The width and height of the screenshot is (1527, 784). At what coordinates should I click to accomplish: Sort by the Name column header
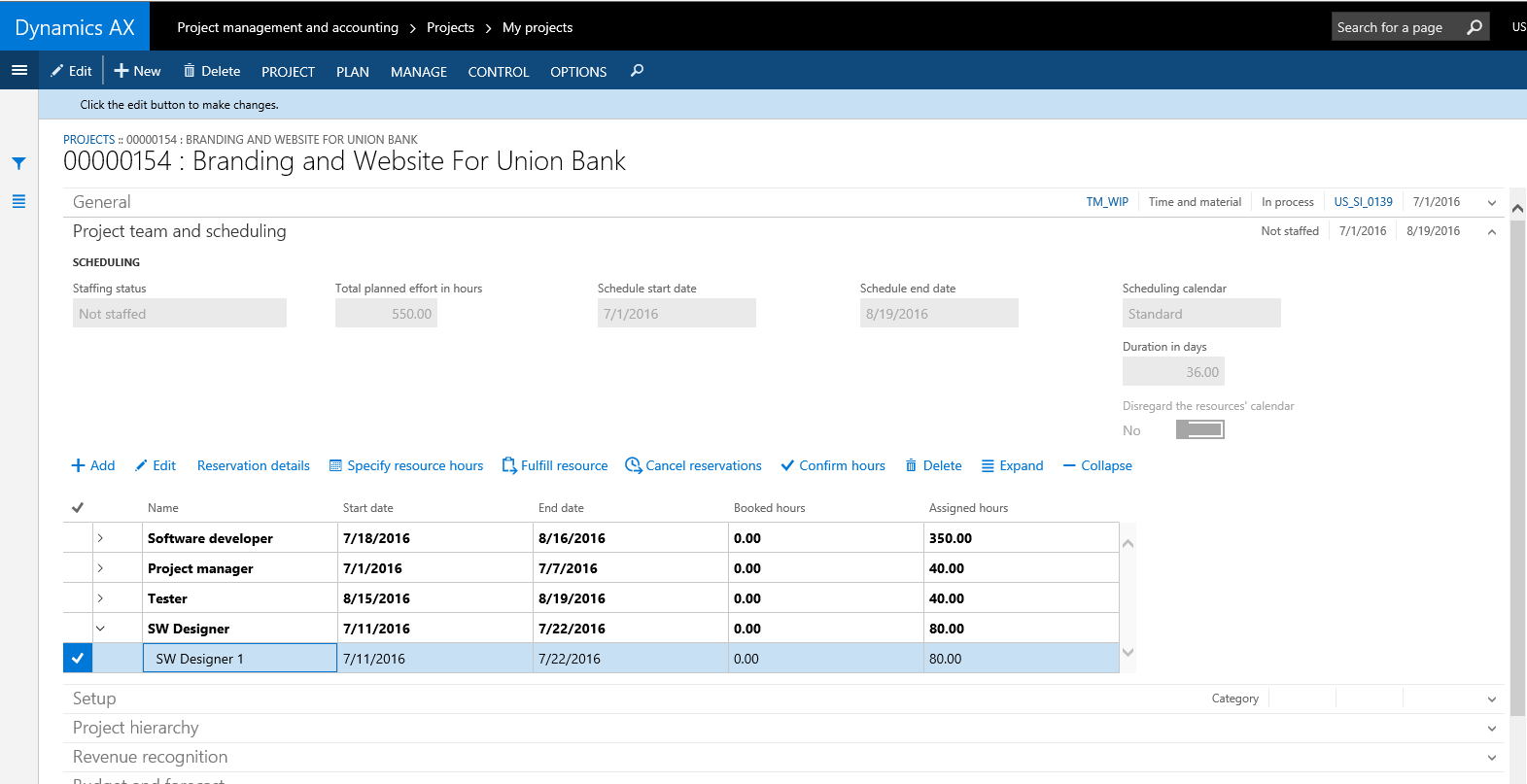(x=163, y=507)
